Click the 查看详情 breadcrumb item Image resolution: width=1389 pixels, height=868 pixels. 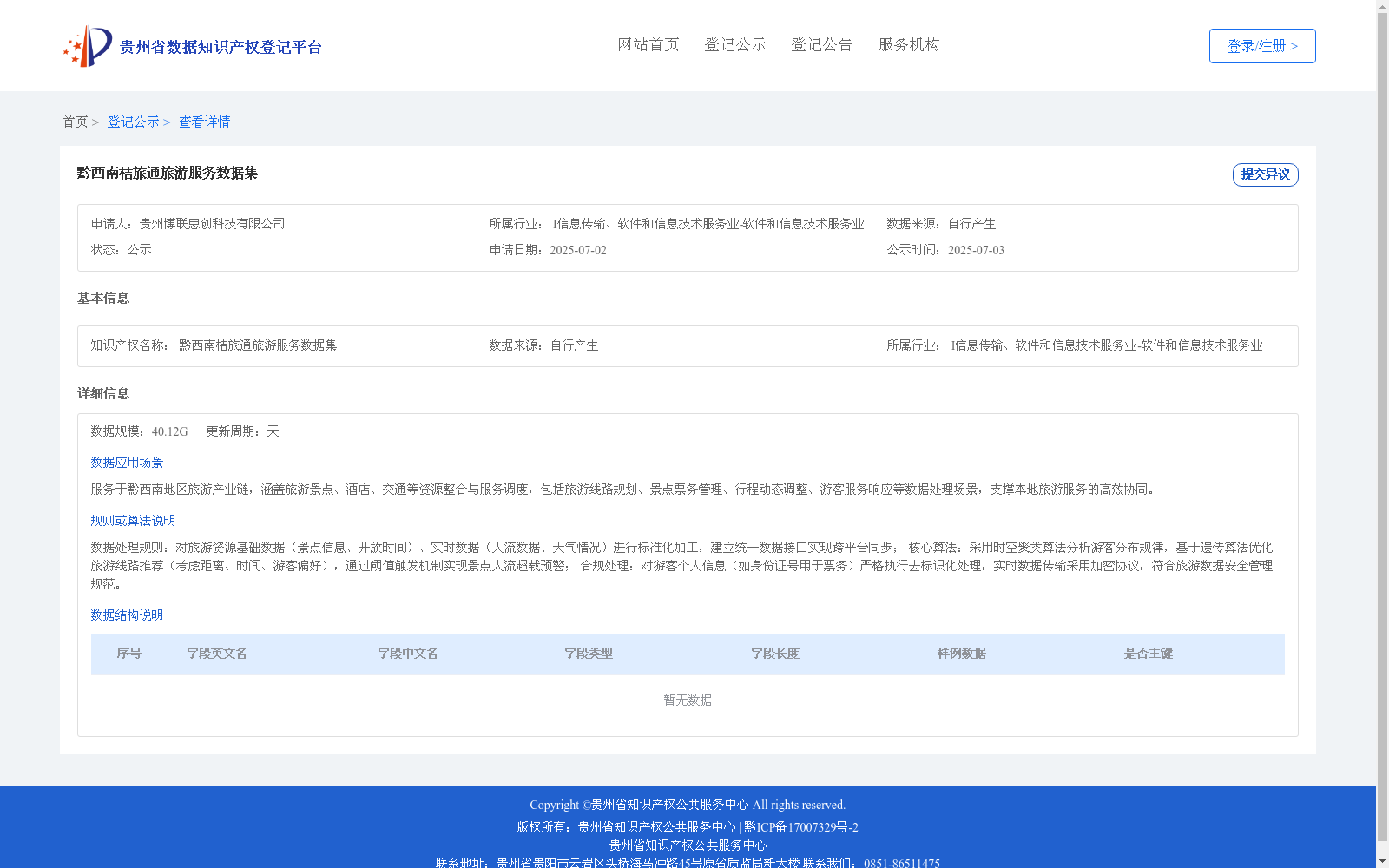205,122
